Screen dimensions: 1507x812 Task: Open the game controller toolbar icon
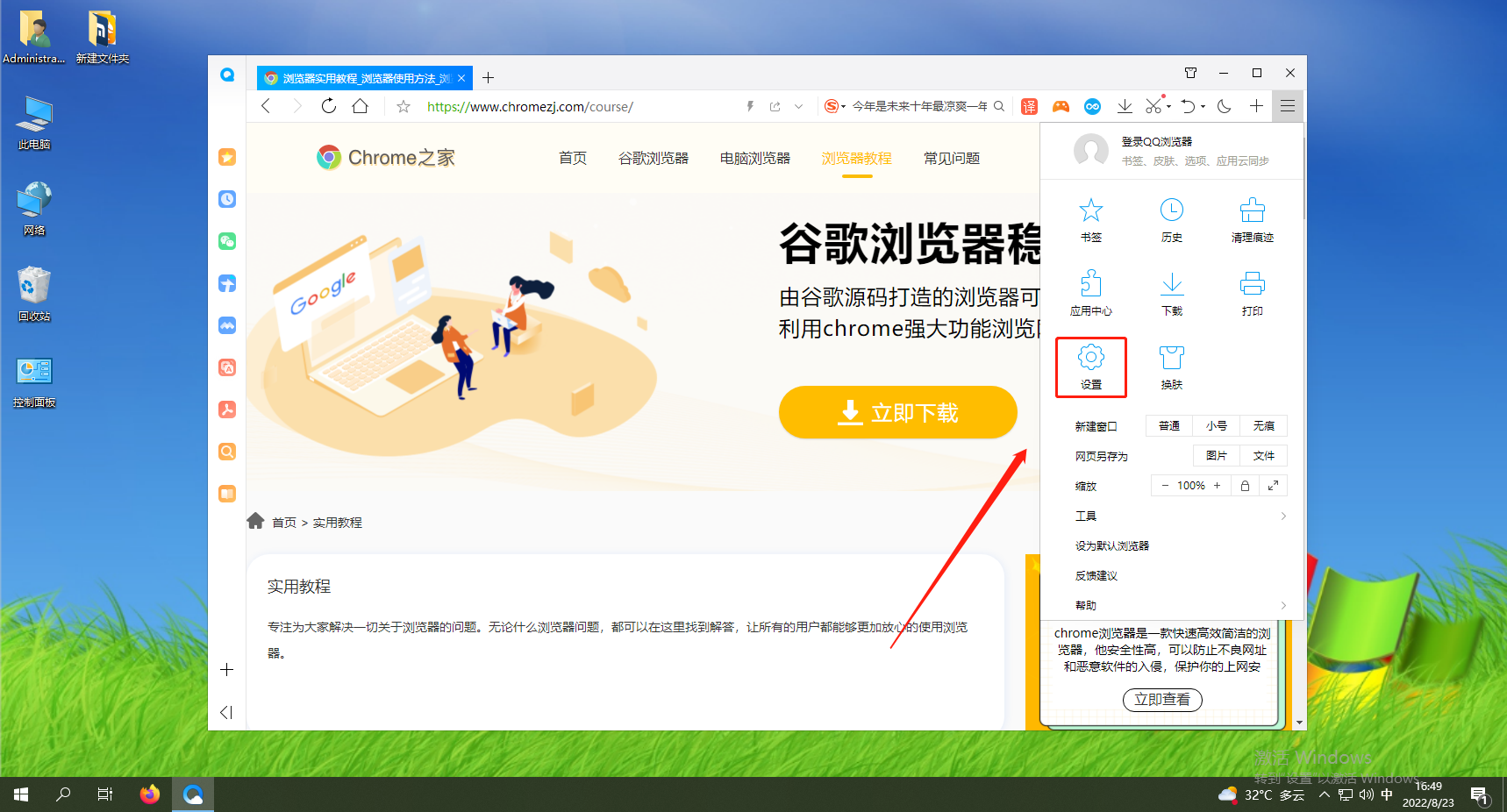click(x=1061, y=106)
